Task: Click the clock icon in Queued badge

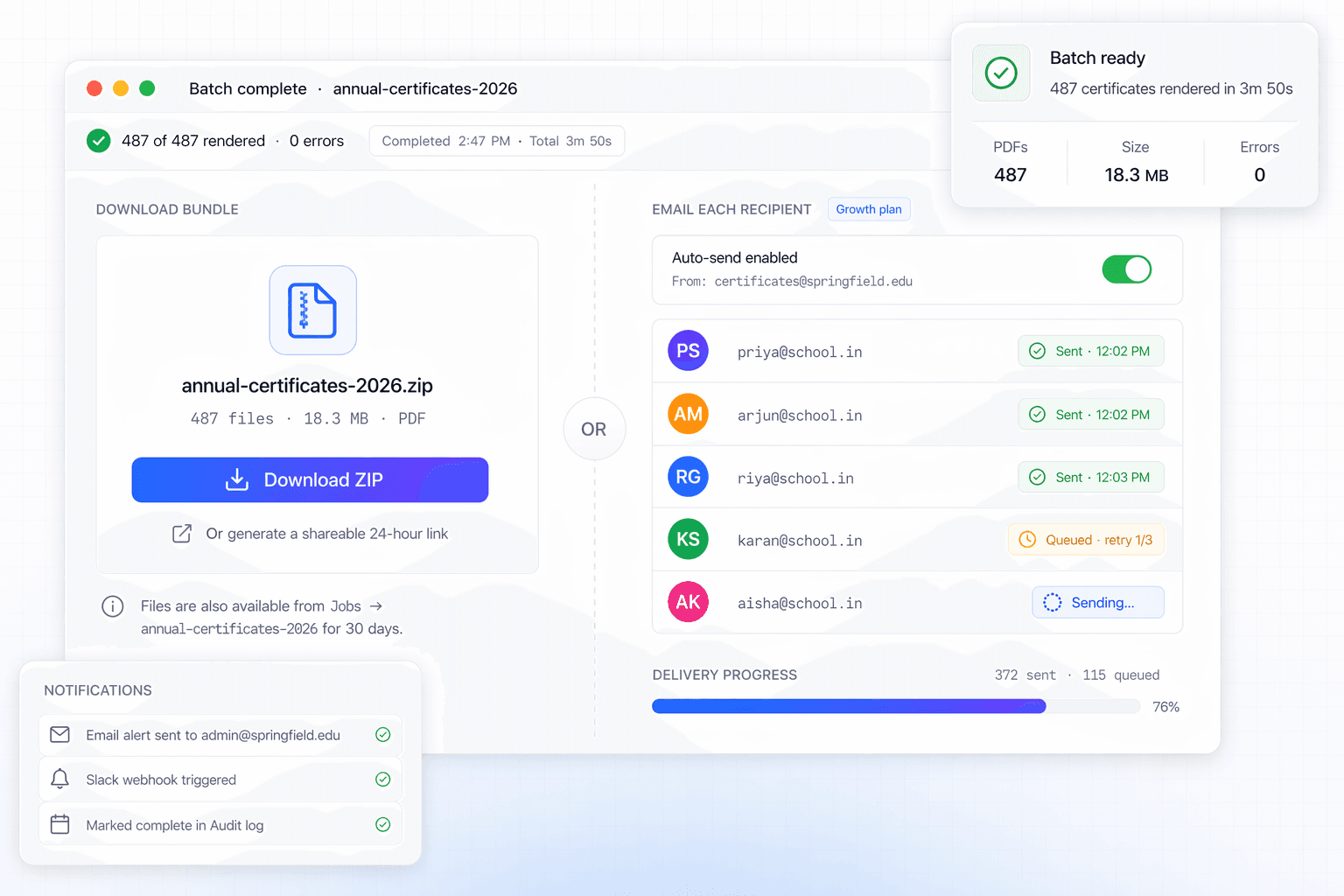Action: coord(1028,540)
